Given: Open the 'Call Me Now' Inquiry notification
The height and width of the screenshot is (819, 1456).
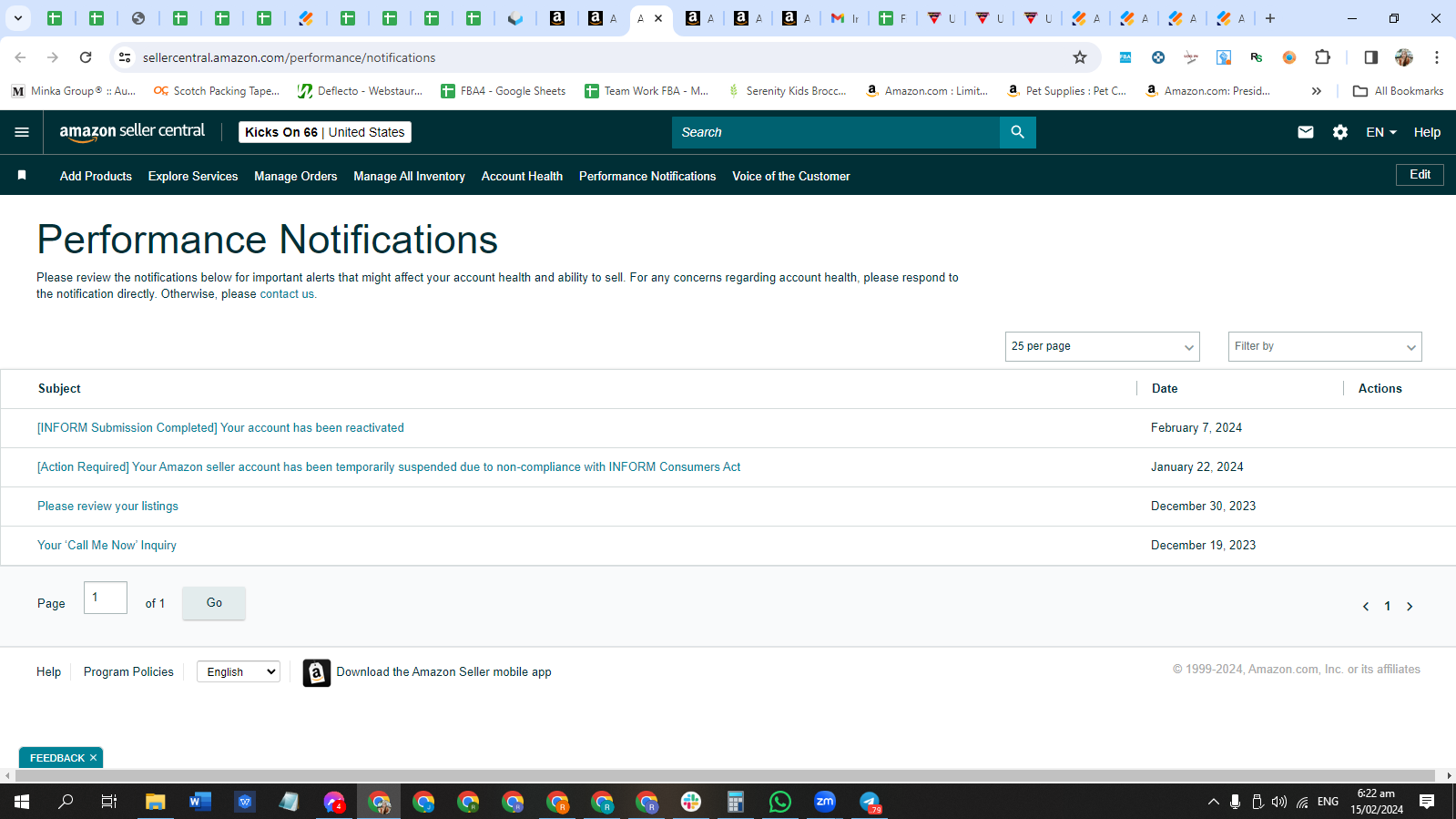Looking at the screenshot, I should (107, 545).
